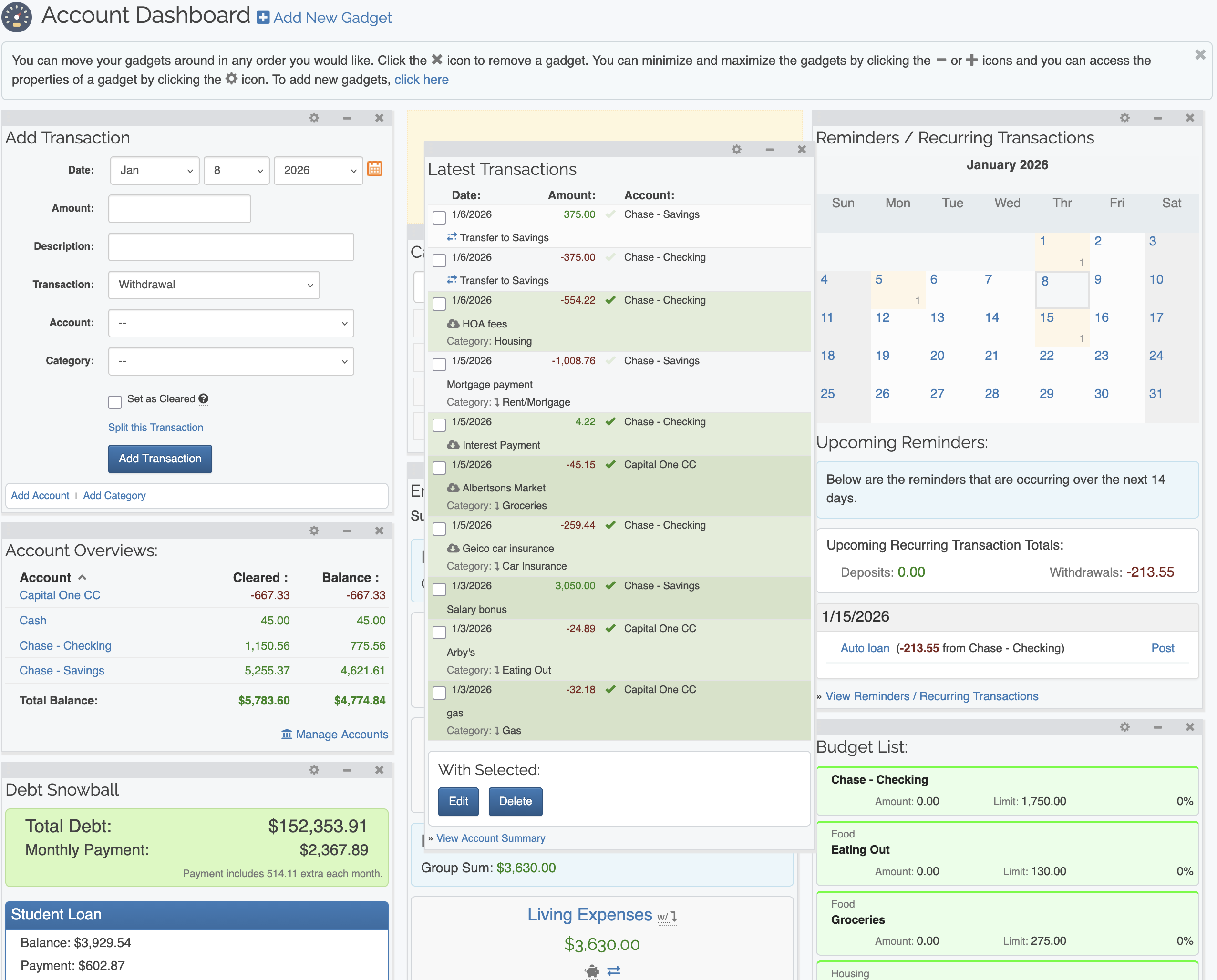Image resolution: width=1217 pixels, height=980 pixels.
Task: Click into the Amount input field
Action: [x=179, y=208]
